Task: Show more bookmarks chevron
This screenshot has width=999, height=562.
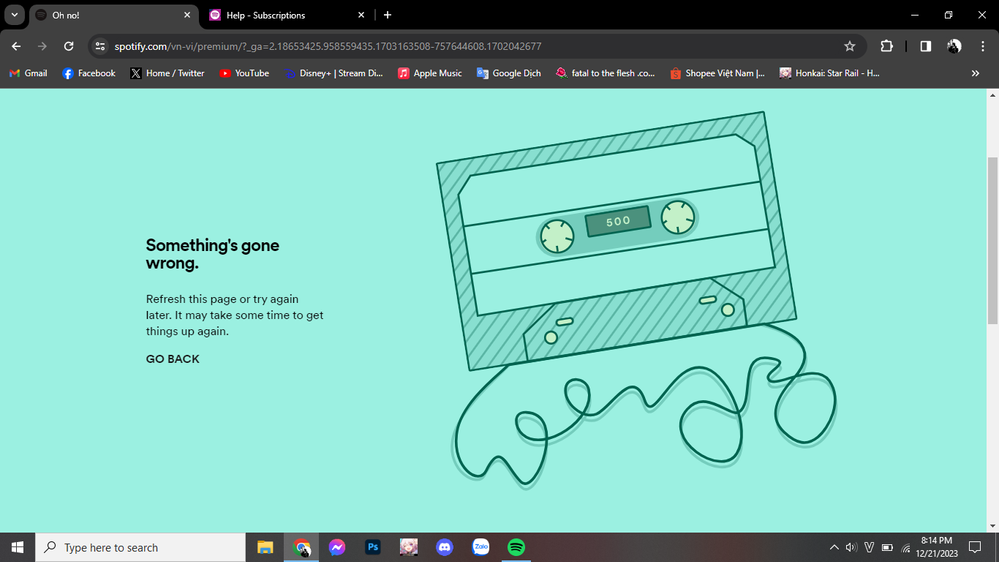Action: [x=975, y=73]
